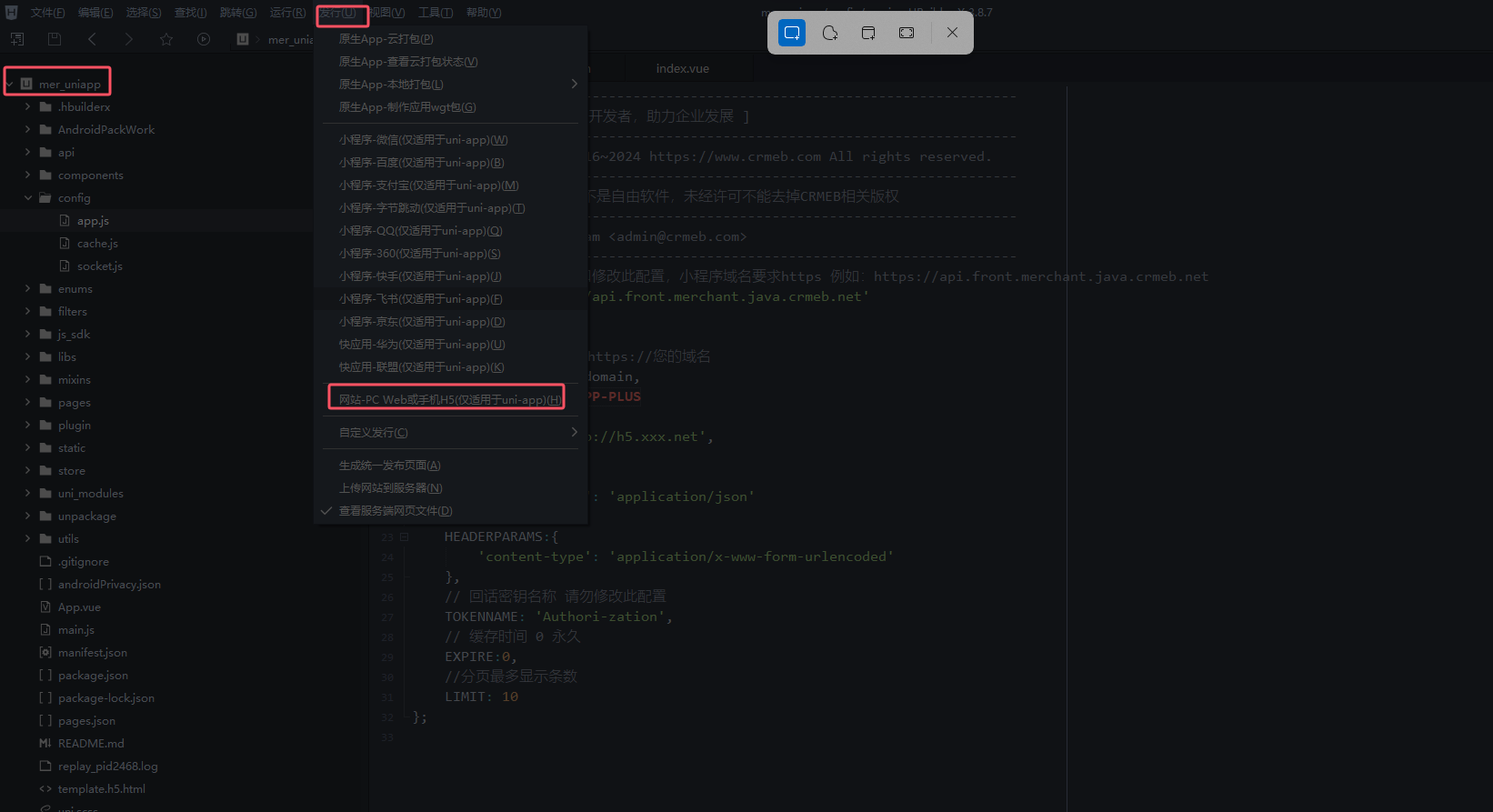
Task: Select freeform snip mode icon
Action: pyautogui.click(x=830, y=33)
